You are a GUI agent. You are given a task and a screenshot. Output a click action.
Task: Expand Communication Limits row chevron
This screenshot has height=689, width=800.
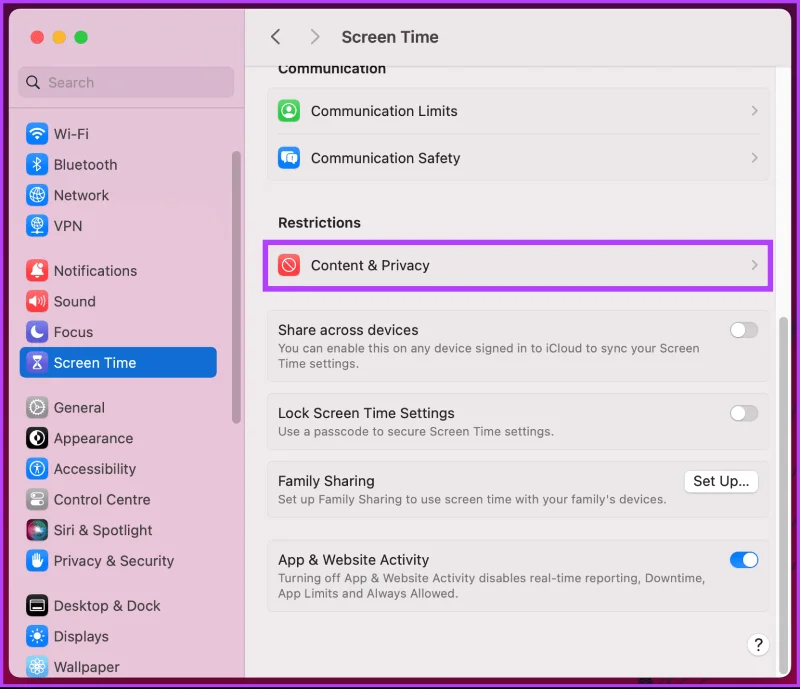click(755, 111)
